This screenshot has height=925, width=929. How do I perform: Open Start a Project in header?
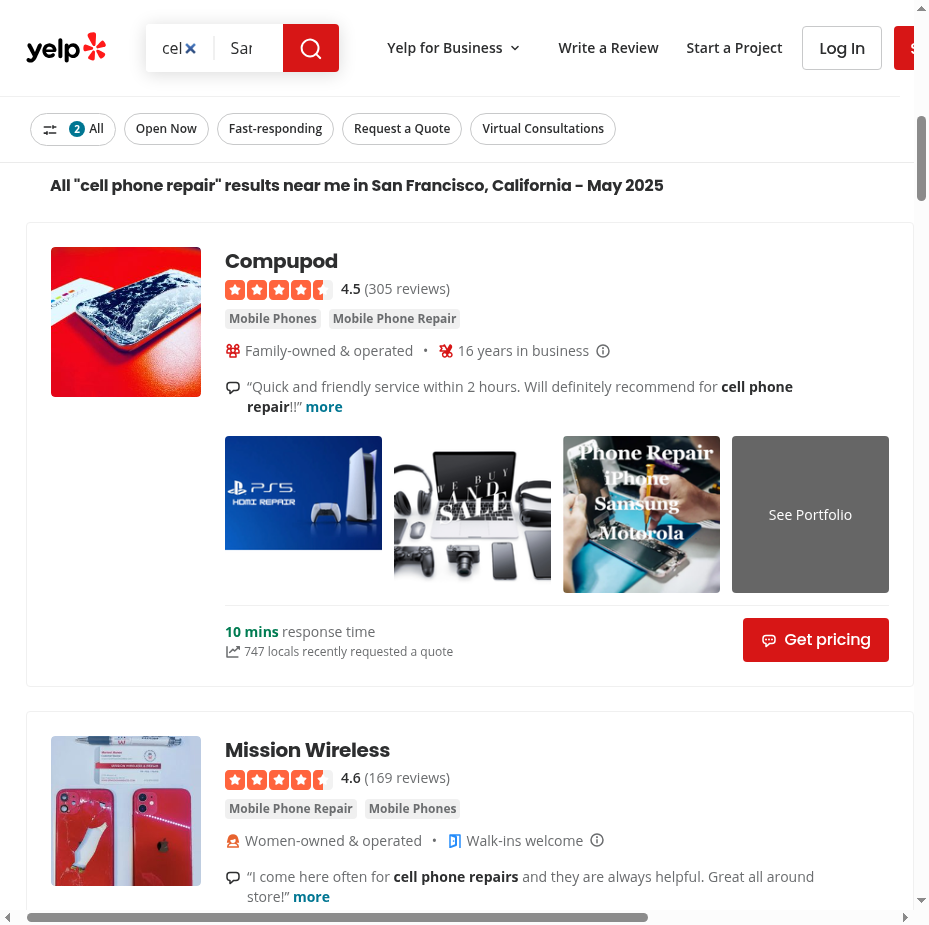tap(734, 48)
